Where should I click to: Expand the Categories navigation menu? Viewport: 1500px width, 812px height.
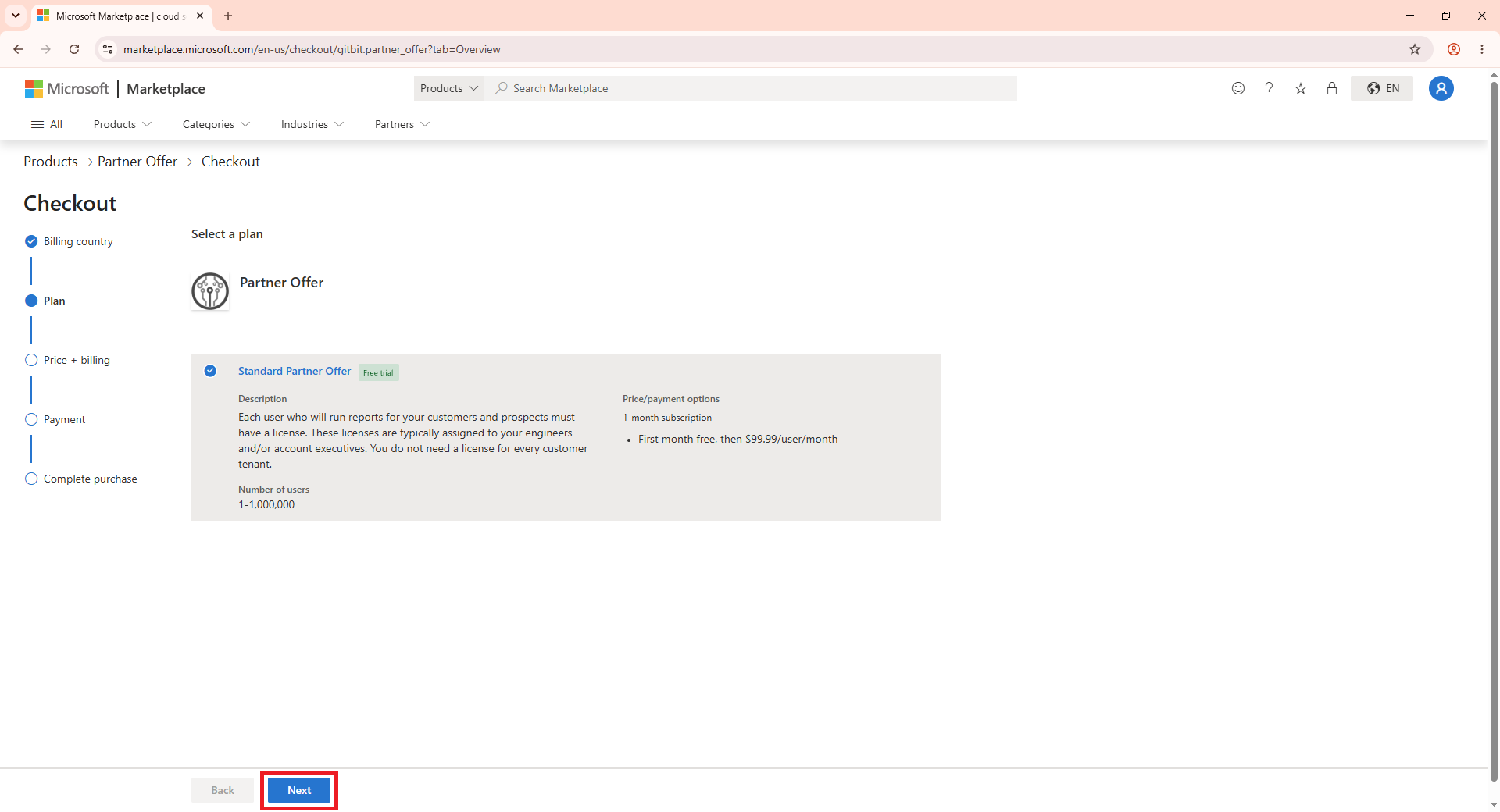pos(216,124)
